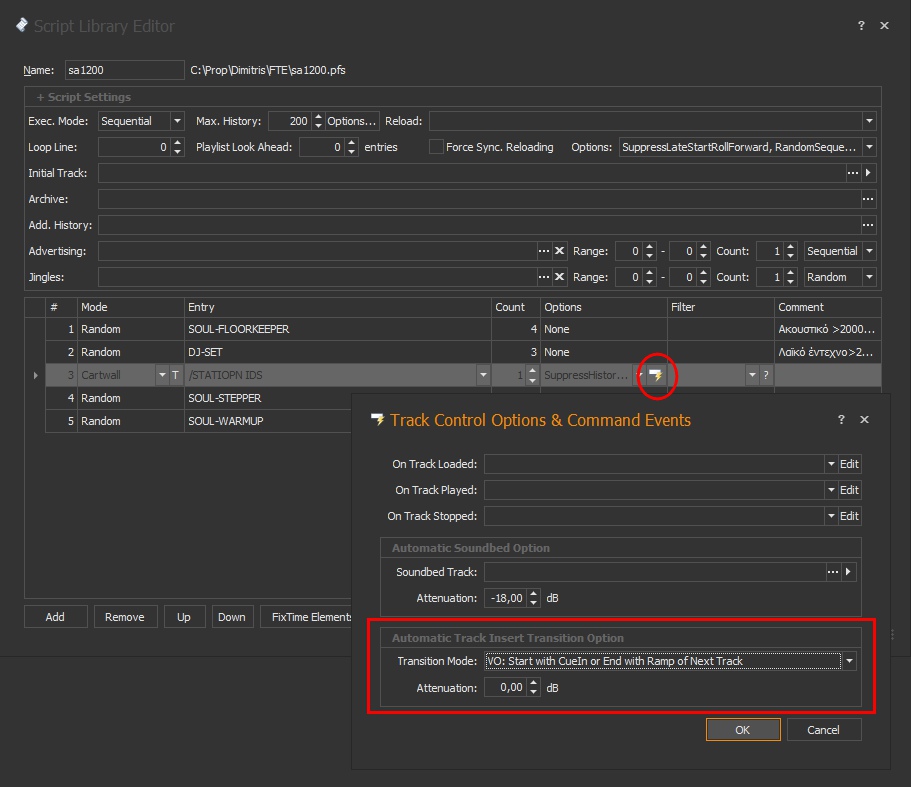Click the Playlist Look Ahead spinner arrows

click(x=352, y=147)
